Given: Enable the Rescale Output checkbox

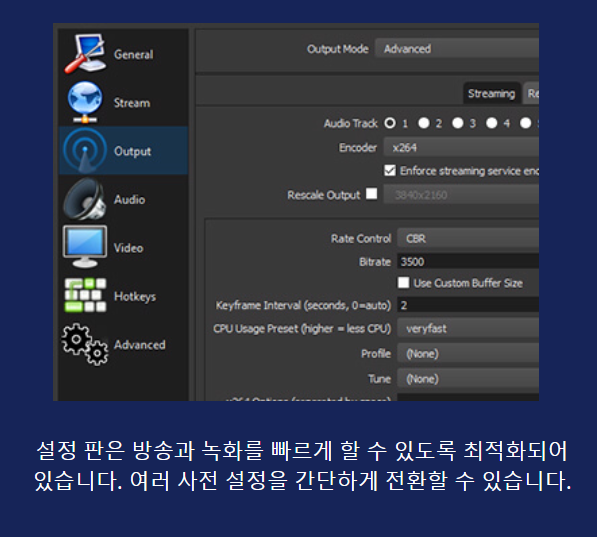Looking at the screenshot, I should pyautogui.click(x=372, y=193).
